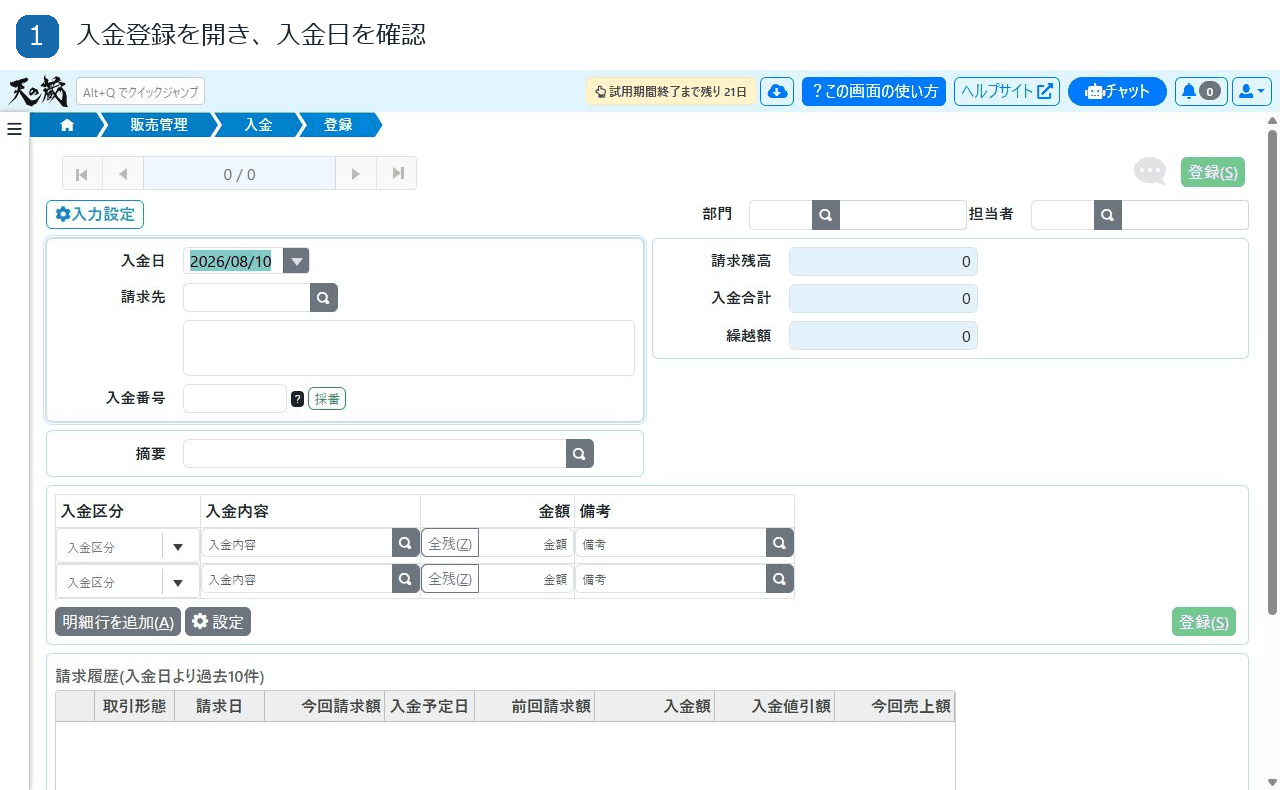This screenshot has height=790, width=1280.
Task: Click the 請求先 code field
Action: 247,297
